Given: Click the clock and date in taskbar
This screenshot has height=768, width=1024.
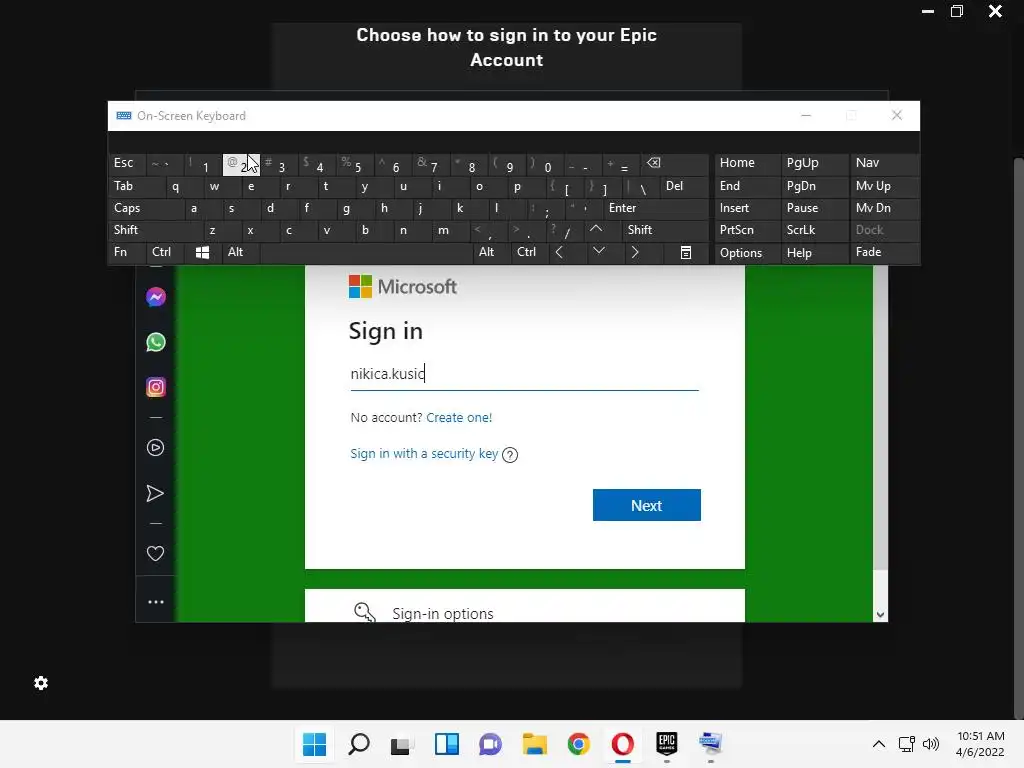Looking at the screenshot, I should (980, 744).
